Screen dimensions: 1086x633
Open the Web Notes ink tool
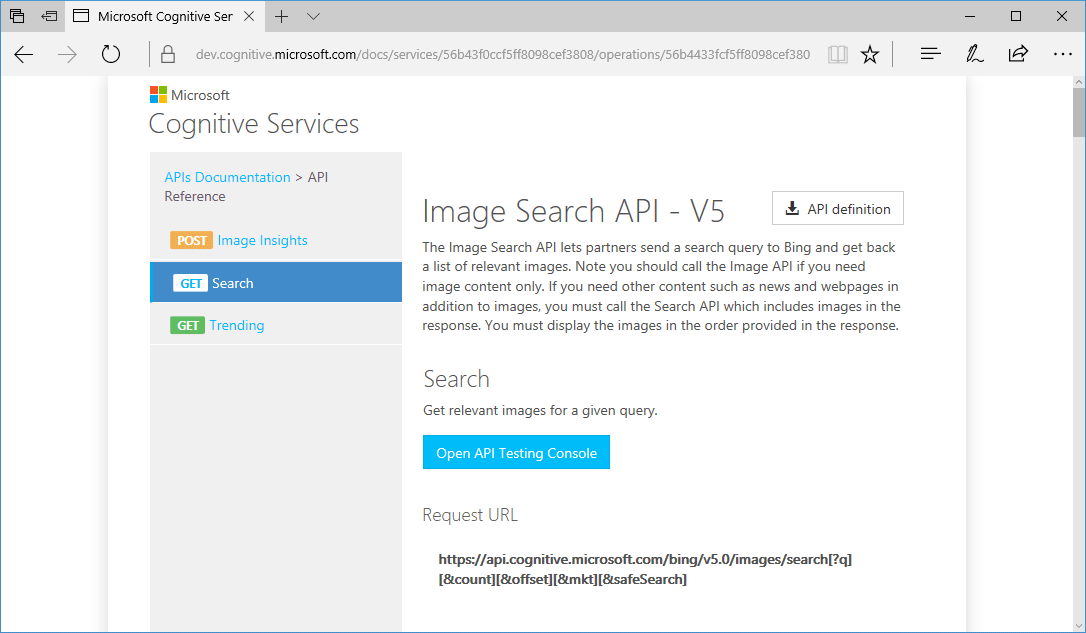[974, 54]
